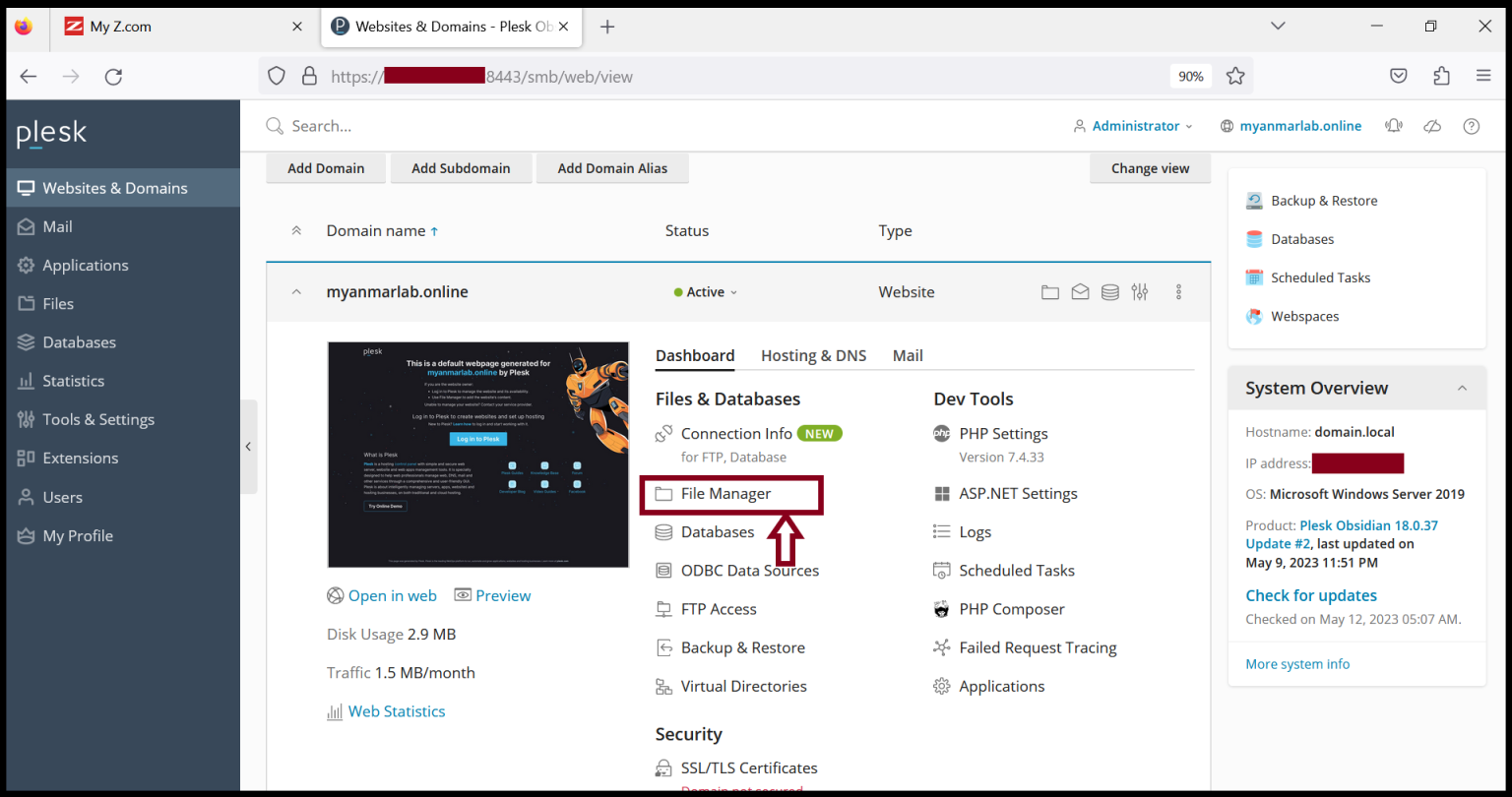
Task: Open the hosting settings sliders icon in domain row
Action: click(x=1140, y=292)
